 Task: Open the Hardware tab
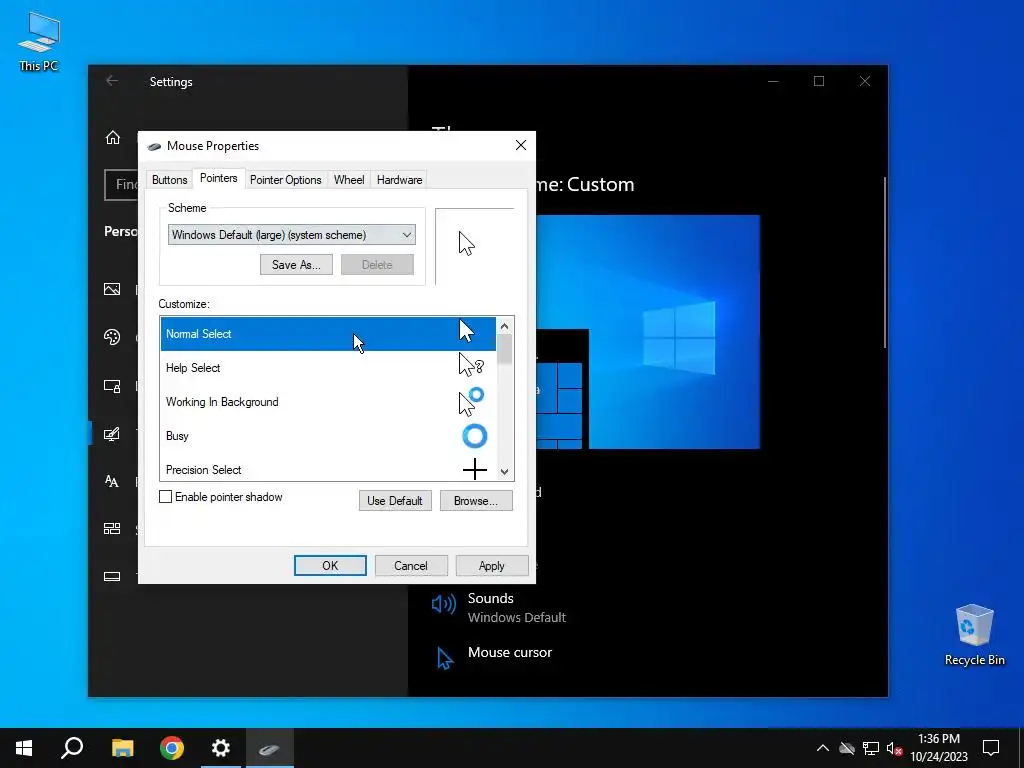pyautogui.click(x=399, y=180)
